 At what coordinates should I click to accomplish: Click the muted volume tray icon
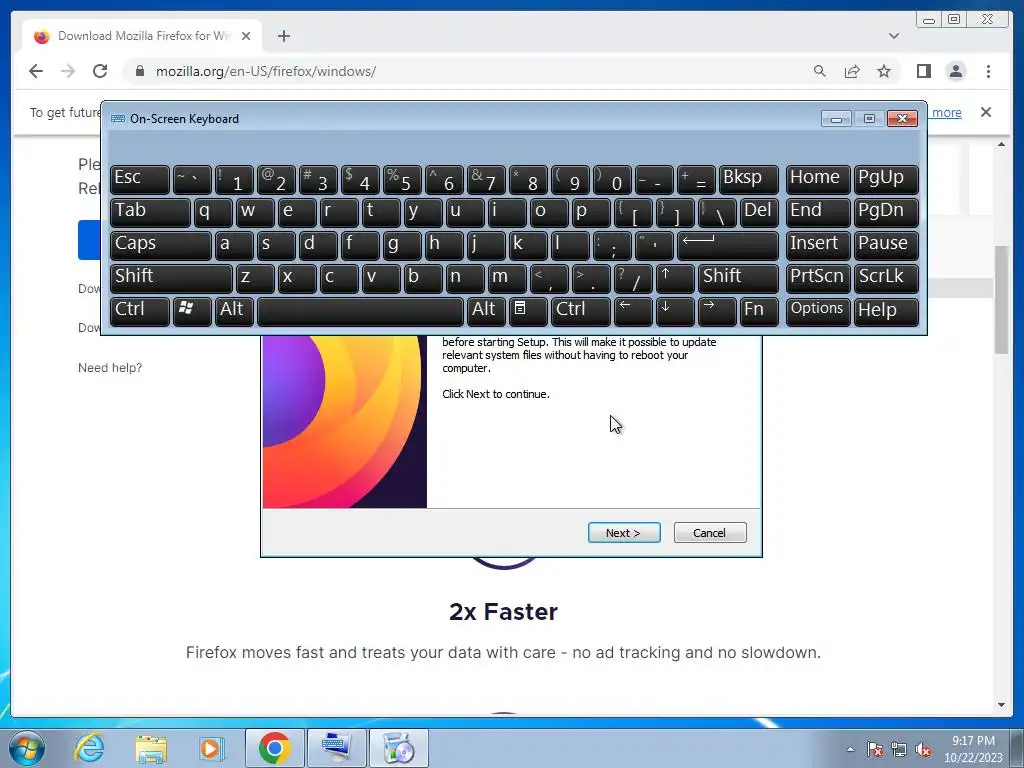[x=923, y=749]
